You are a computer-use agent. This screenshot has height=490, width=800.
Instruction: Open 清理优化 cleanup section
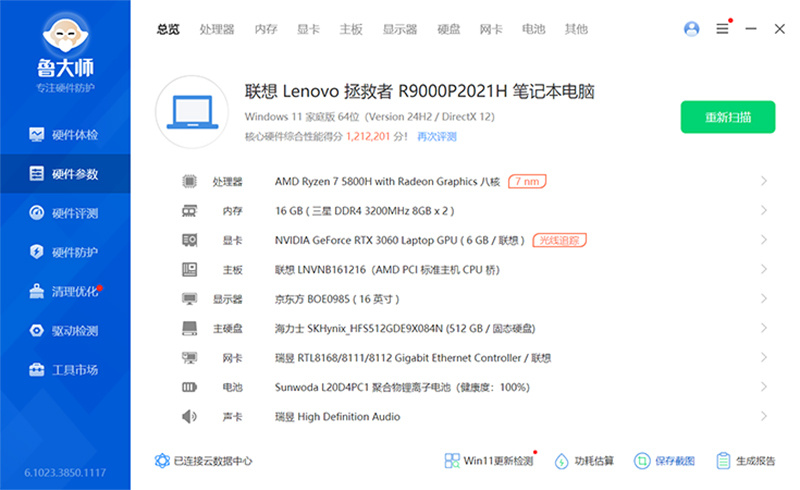coord(65,291)
